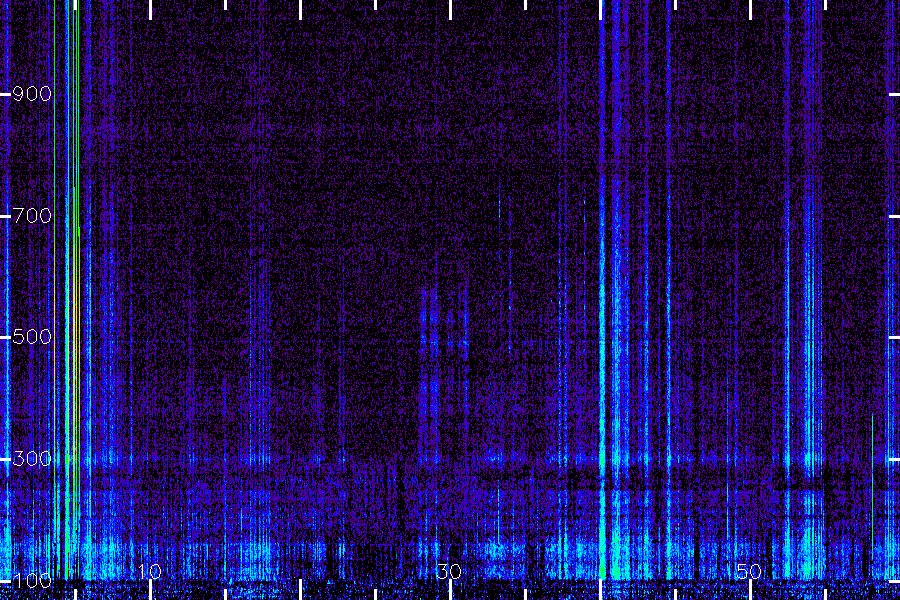Select the 300 frequency axis label
The height and width of the screenshot is (600, 900).
pyautogui.click(x=32, y=459)
